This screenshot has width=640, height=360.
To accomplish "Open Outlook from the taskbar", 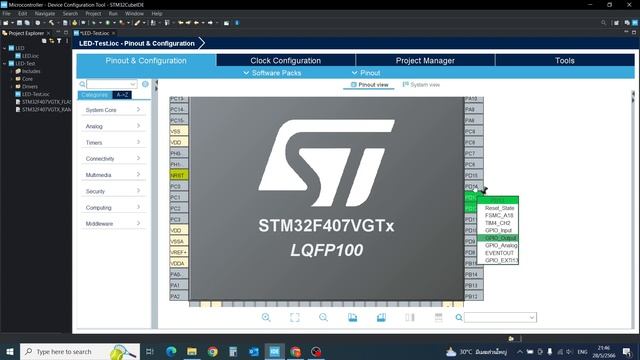I will coord(254,351).
